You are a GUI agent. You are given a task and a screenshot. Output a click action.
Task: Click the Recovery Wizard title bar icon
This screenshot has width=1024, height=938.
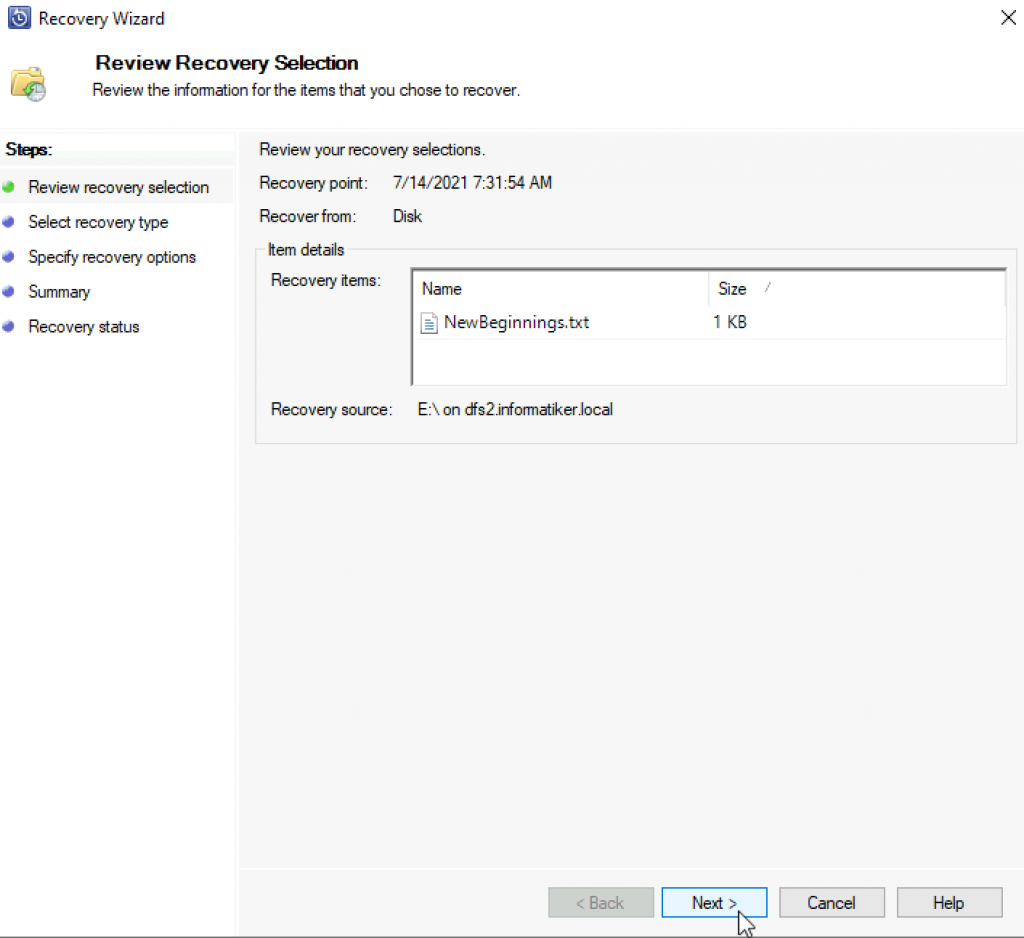(x=19, y=18)
